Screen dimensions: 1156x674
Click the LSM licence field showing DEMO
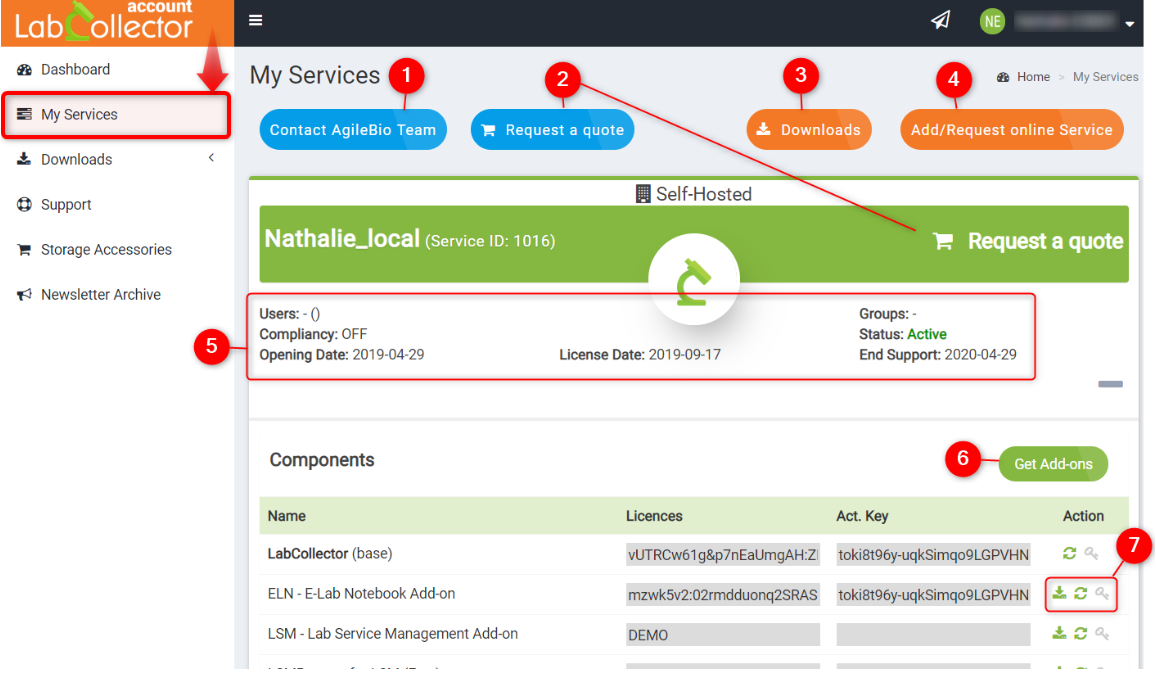coord(722,634)
